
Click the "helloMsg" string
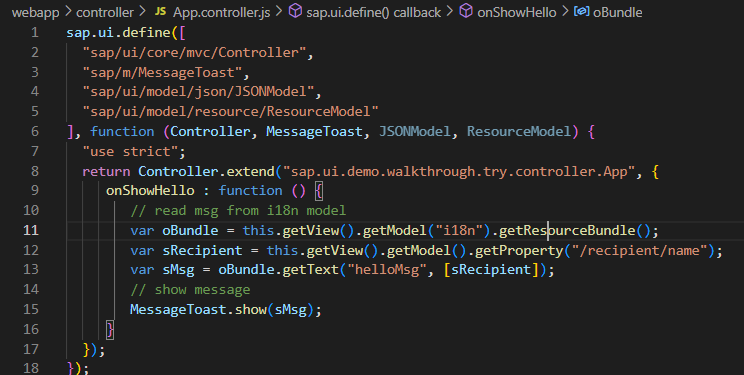pyautogui.click(x=386, y=270)
